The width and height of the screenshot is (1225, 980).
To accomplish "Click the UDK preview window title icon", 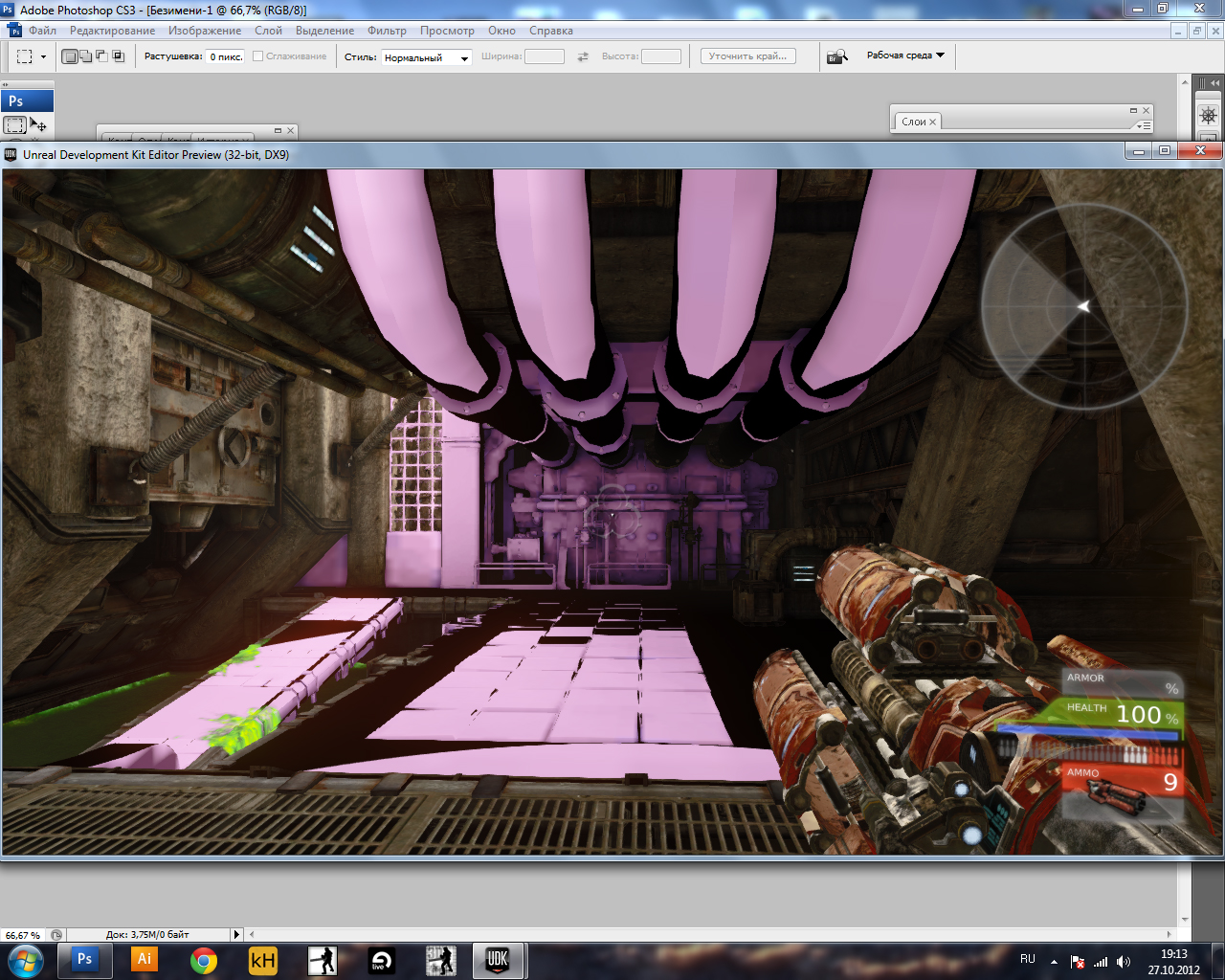I will pos(11,154).
